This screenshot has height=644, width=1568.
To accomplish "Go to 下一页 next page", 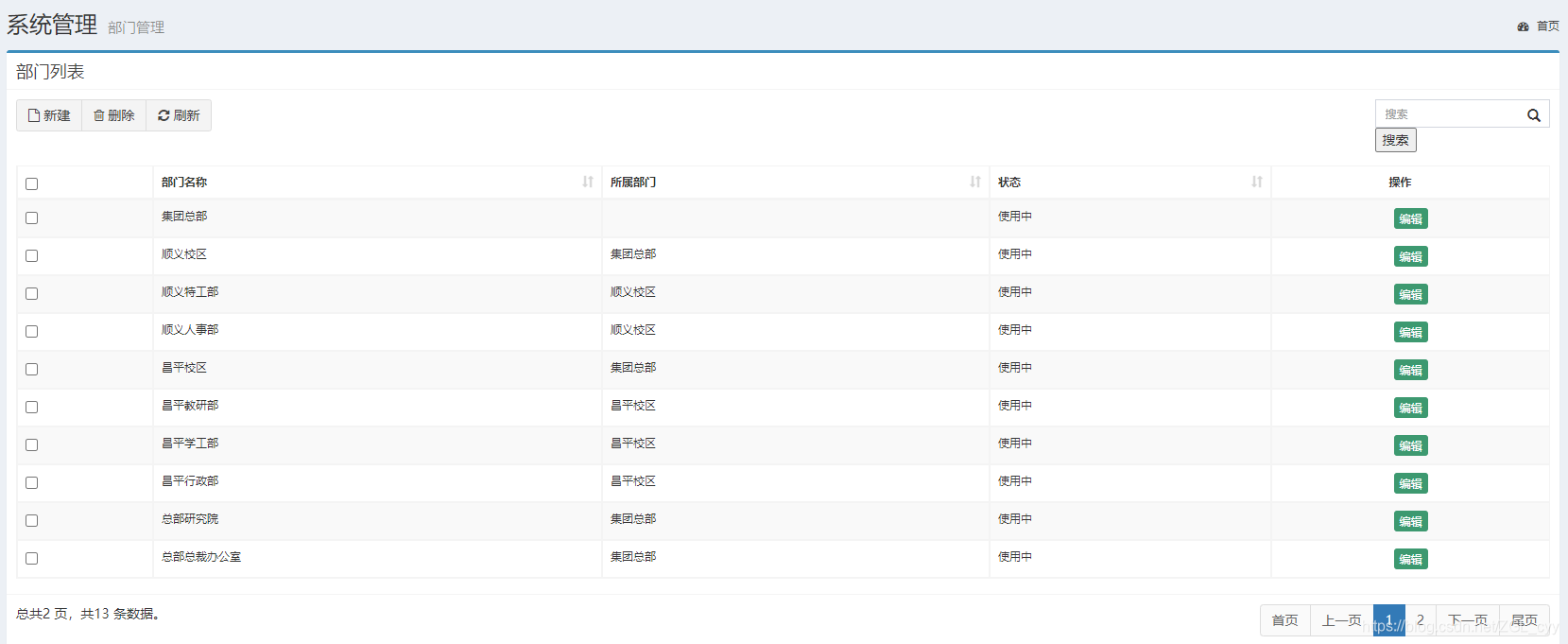I will (x=1468, y=620).
